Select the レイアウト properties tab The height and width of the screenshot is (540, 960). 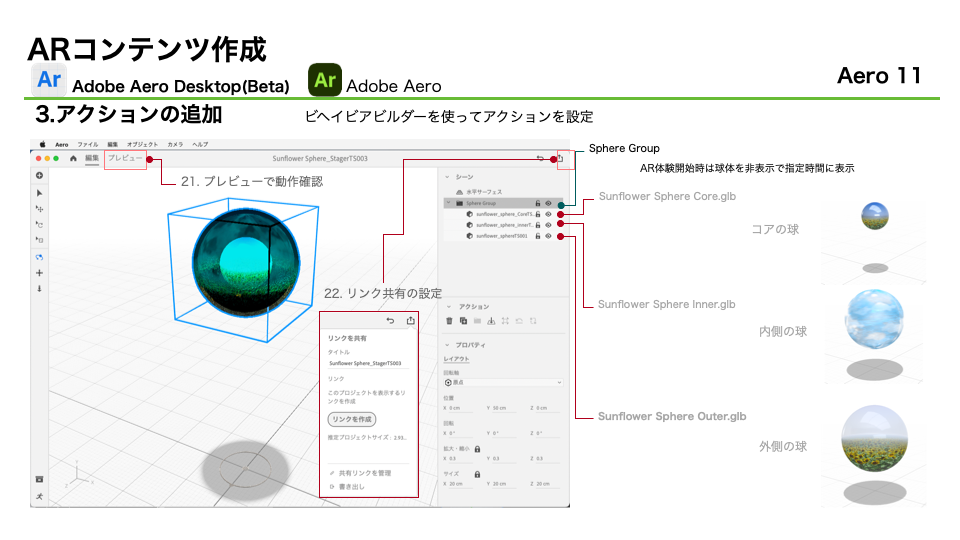click(x=456, y=359)
